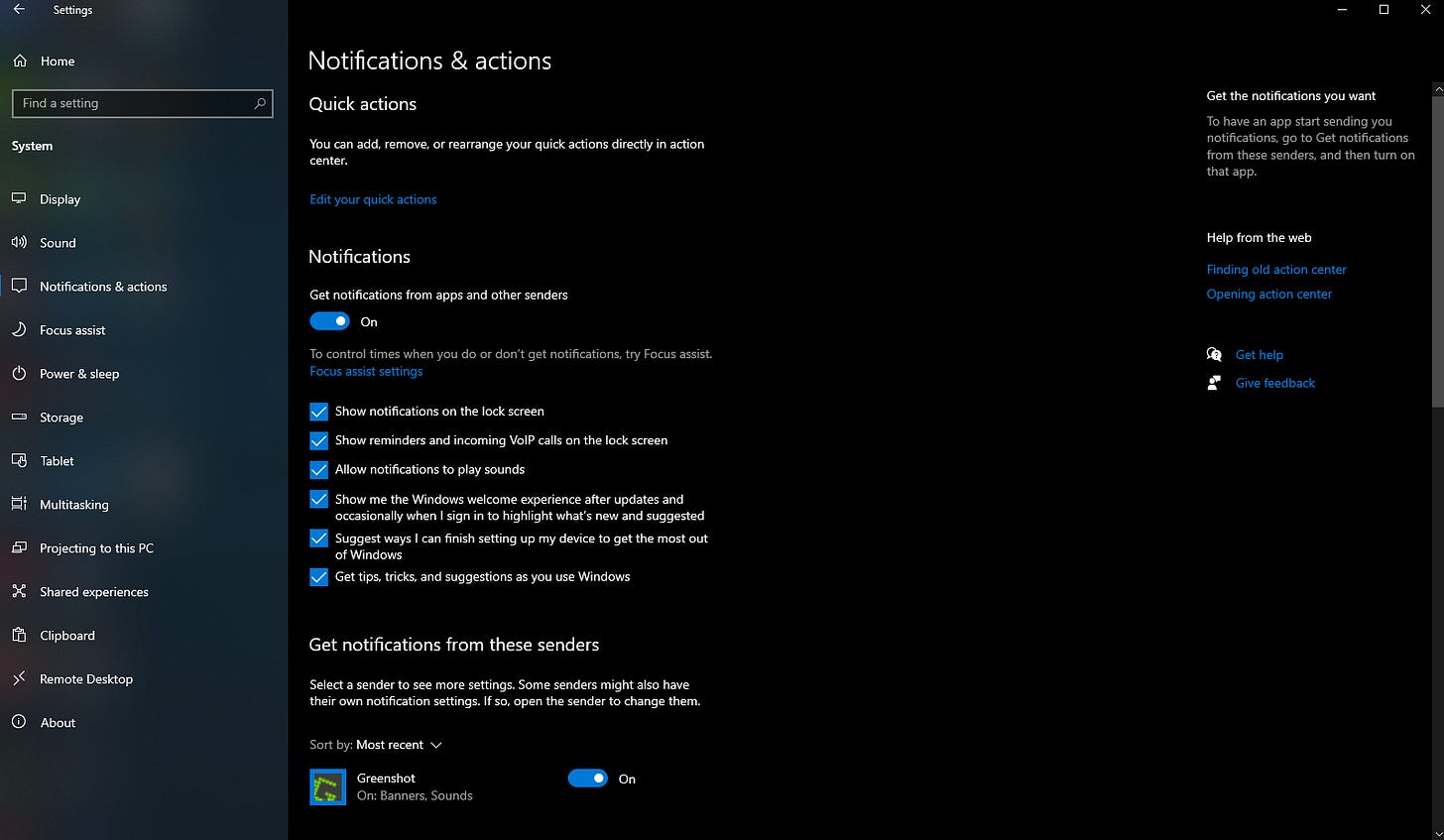Click the scrollbar down arrow
Screen dimensions: 1444x840
pos(1438,833)
